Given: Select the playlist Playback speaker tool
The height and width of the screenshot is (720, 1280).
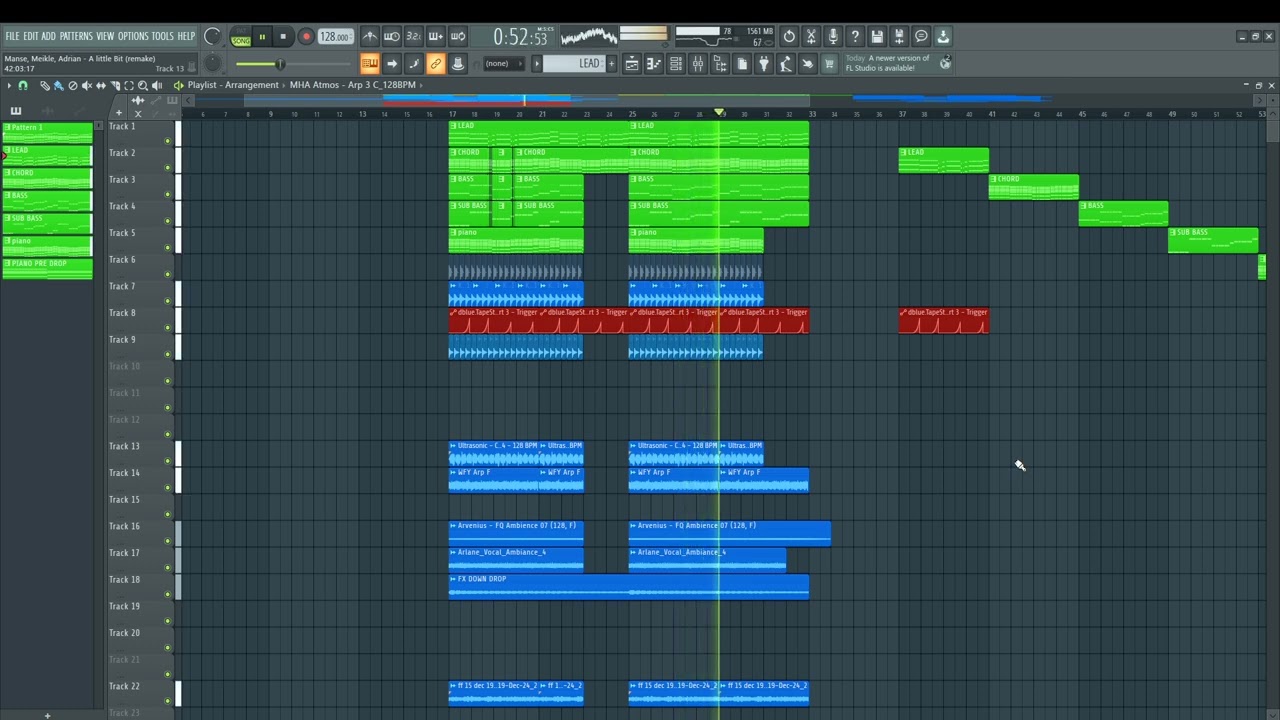Looking at the screenshot, I should pos(157,85).
